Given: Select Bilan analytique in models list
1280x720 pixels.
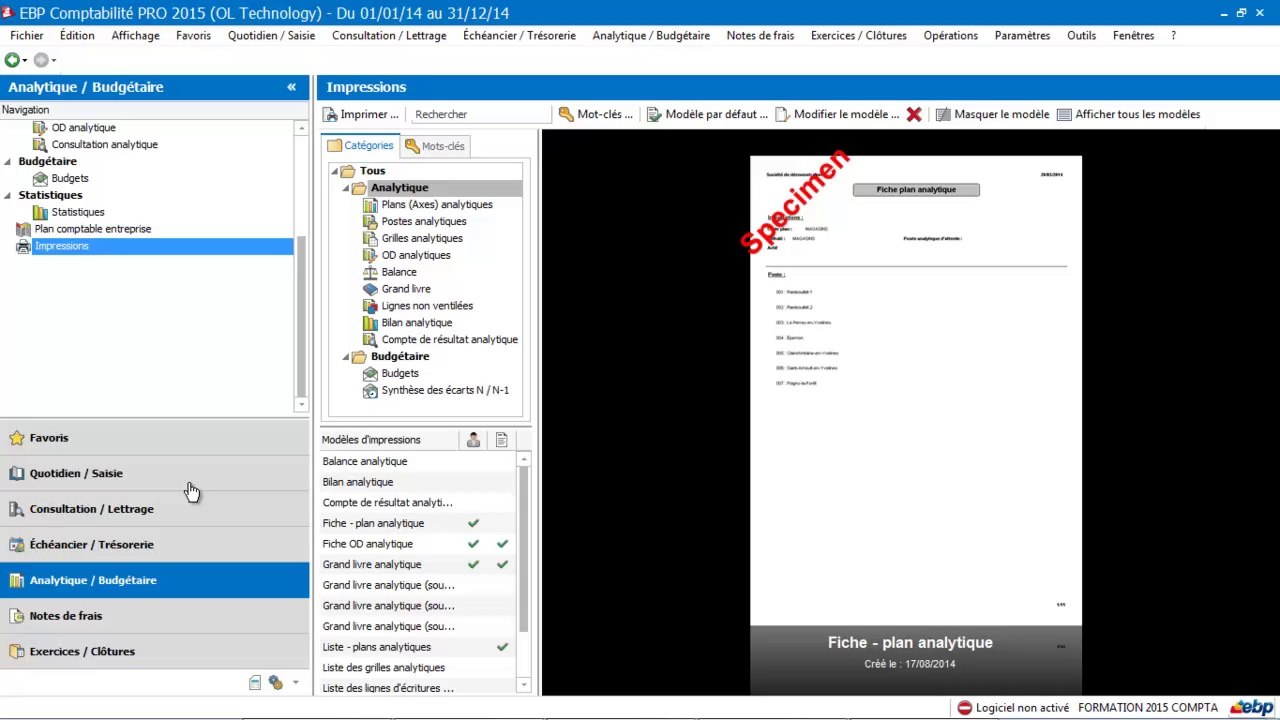Looking at the screenshot, I should (417, 482).
